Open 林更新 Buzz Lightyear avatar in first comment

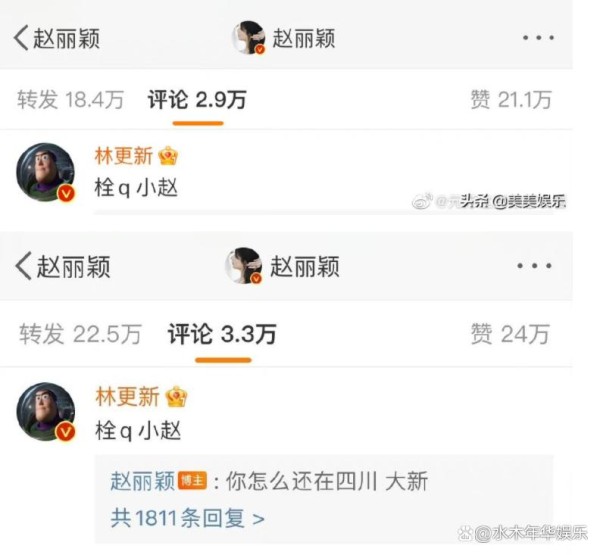tap(46, 172)
